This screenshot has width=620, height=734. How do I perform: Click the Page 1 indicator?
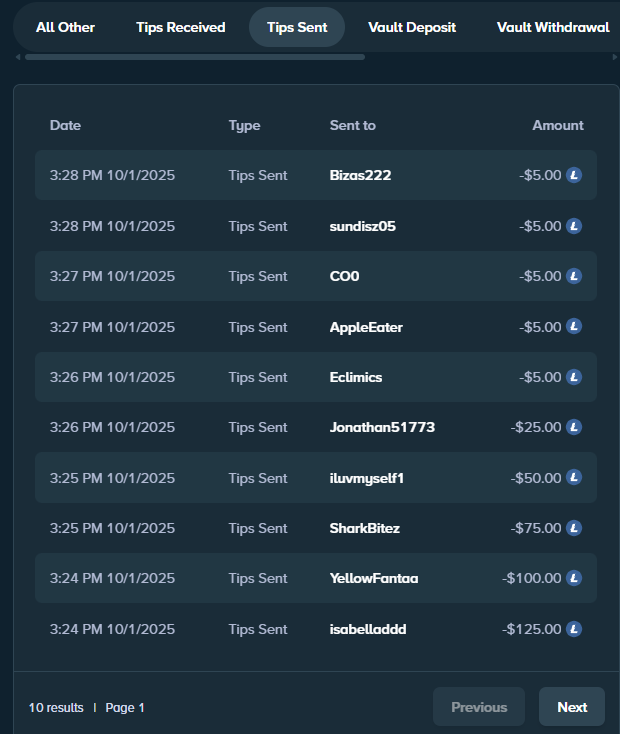(x=125, y=708)
